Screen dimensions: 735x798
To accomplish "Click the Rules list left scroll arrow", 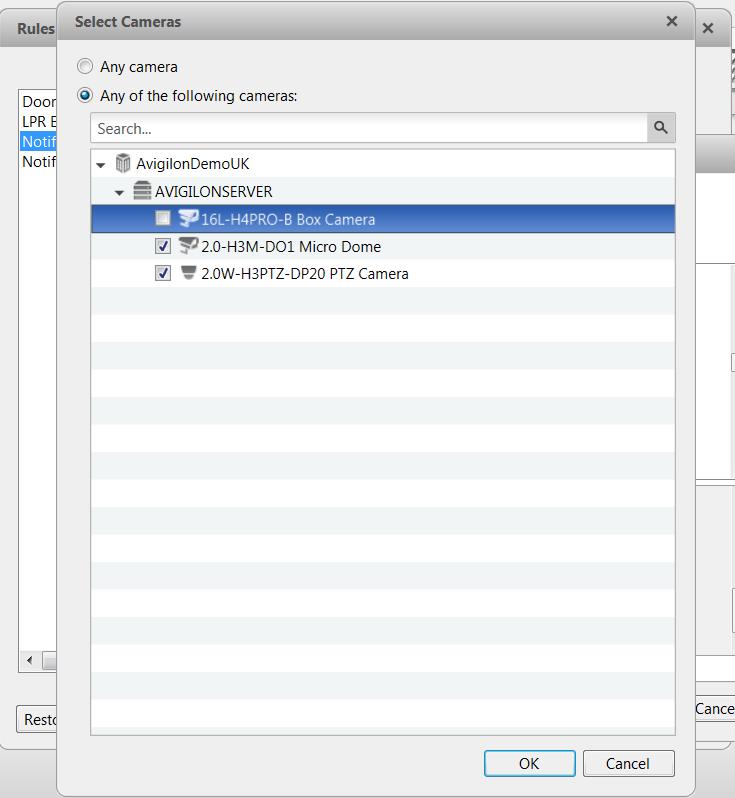I will click(30, 661).
